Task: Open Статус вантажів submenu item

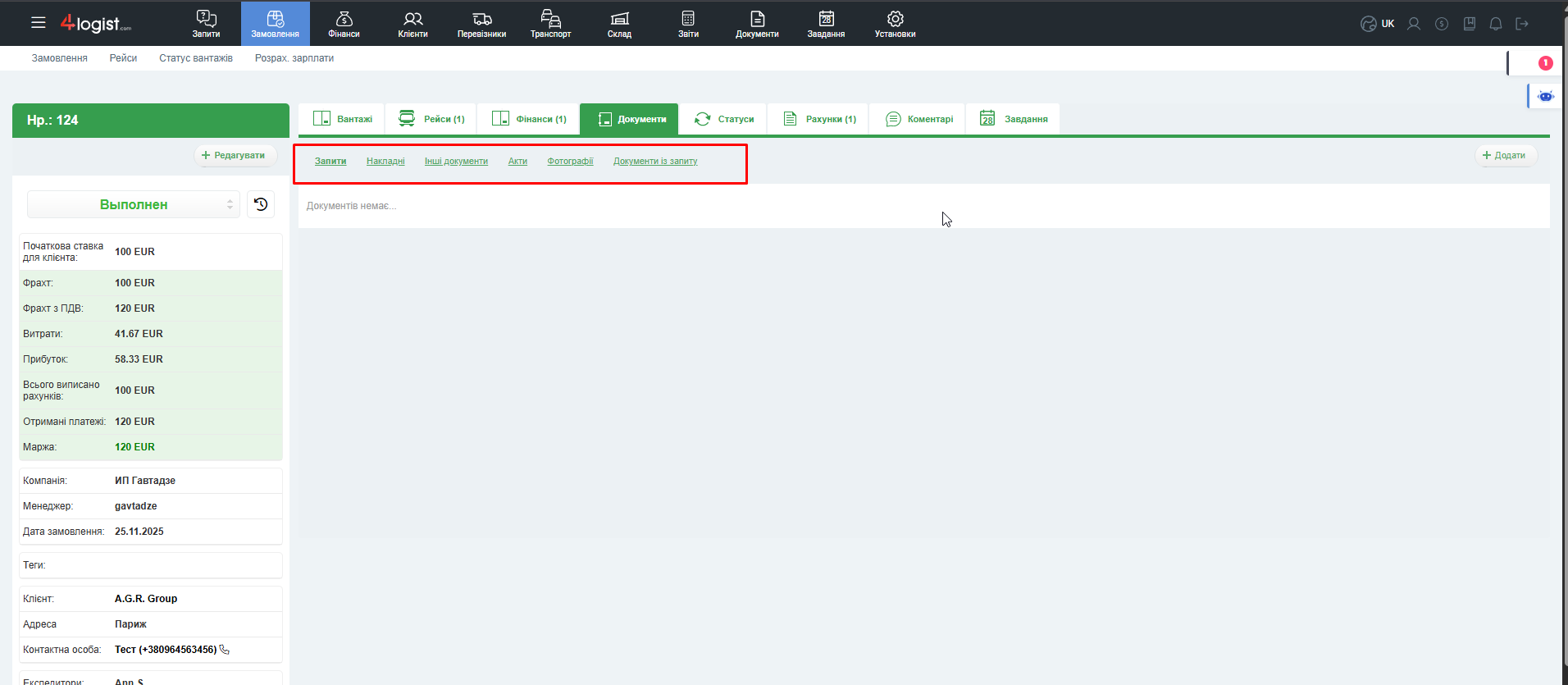Action: (x=196, y=58)
